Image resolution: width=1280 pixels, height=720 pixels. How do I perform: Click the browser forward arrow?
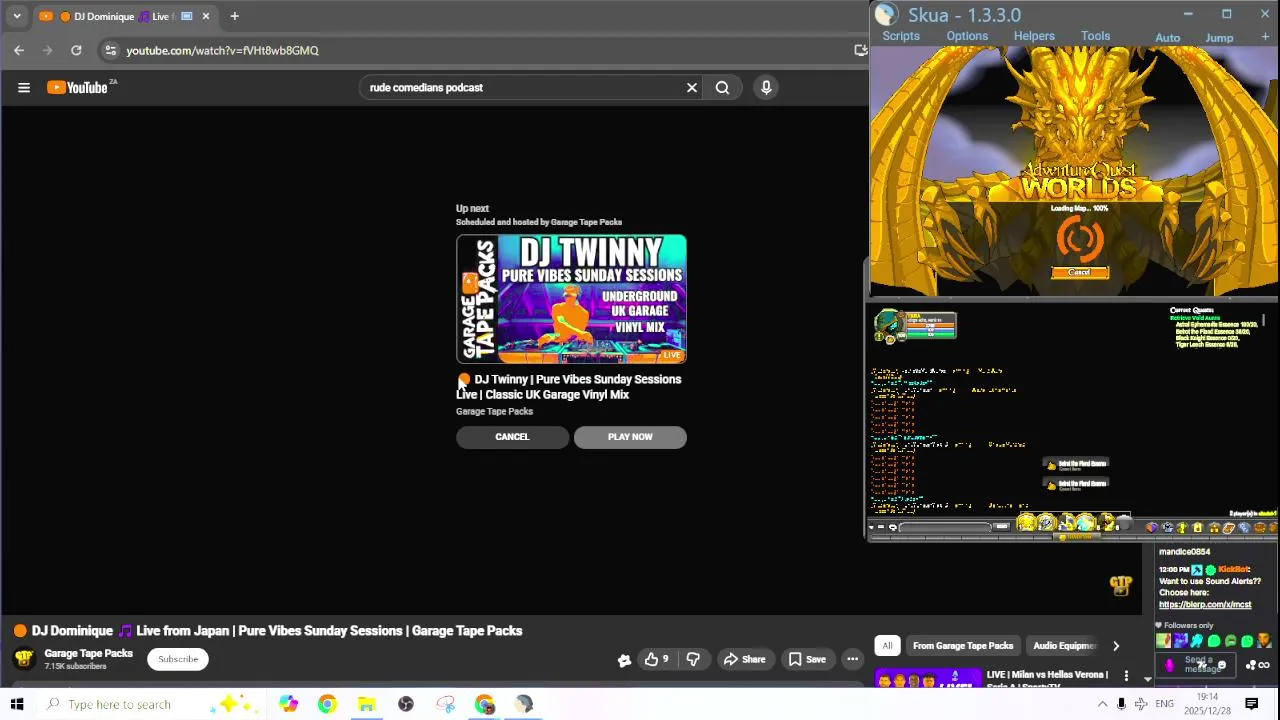[47, 50]
